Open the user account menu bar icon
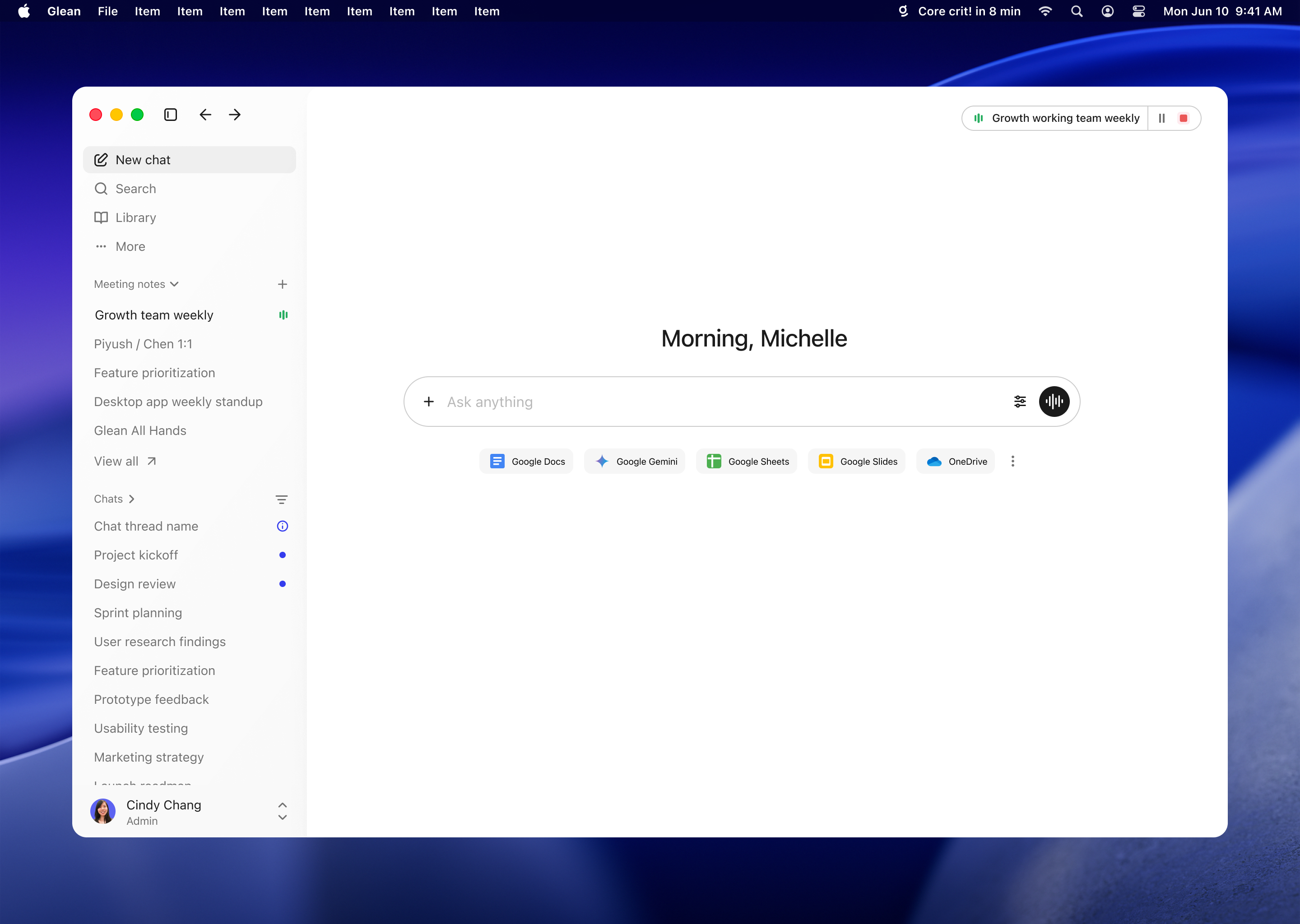 [x=1107, y=11]
